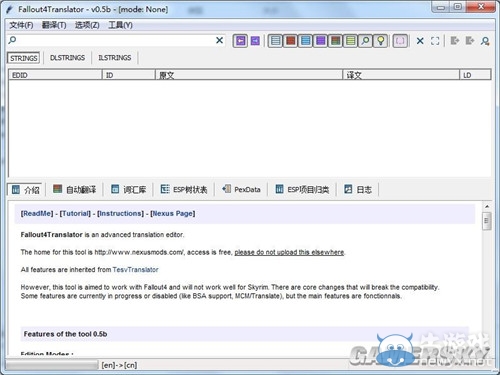Select the STRINGS tab

point(24,58)
